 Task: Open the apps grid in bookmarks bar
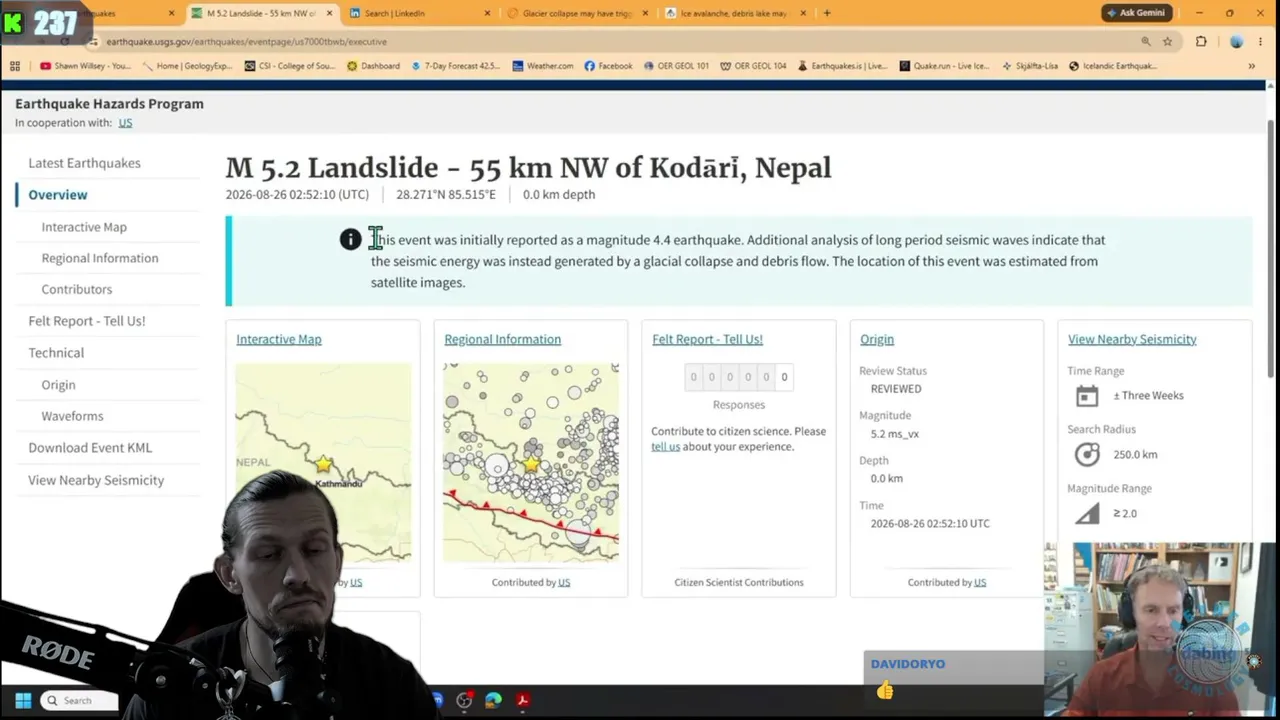pyautogui.click(x=15, y=66)
